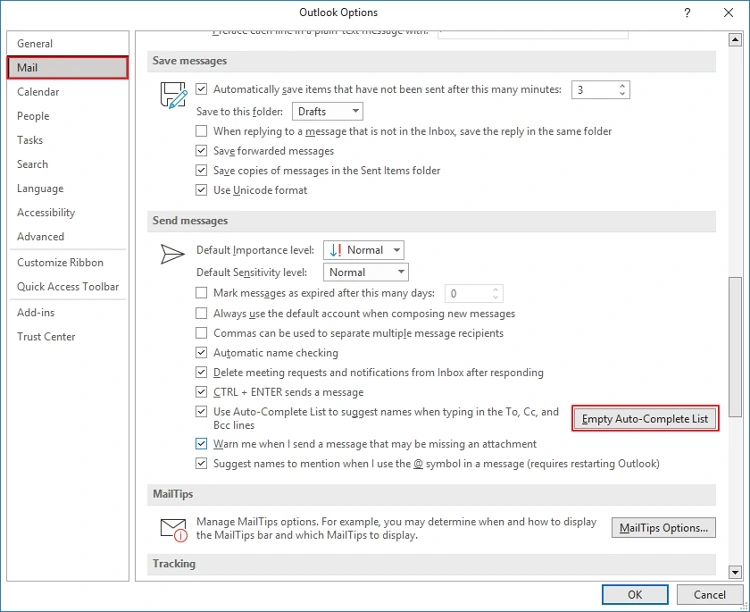The width and height of the screenshot is (750, 612).
Task: Open the Default Sensitivity level dropdown
Action: (x=366, y=272)
